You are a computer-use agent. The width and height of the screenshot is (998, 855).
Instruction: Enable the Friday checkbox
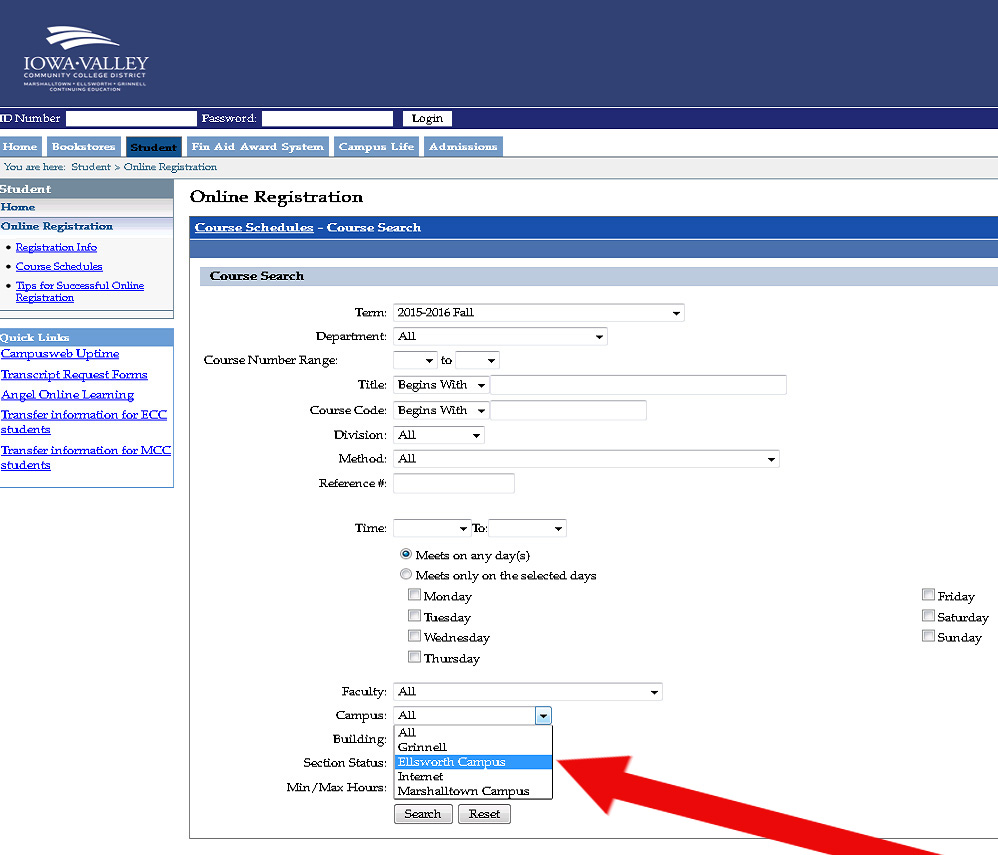[928, 595]
